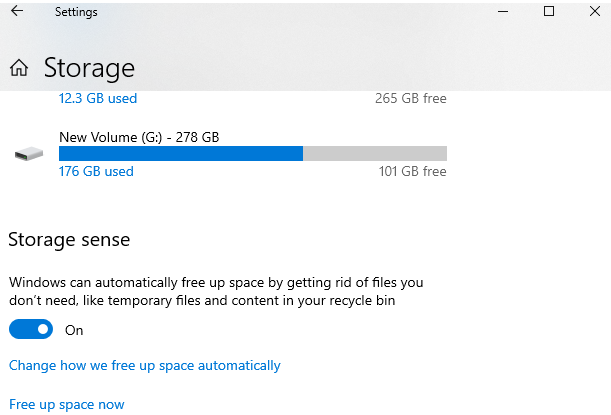Click the "Free up space now" link
This screenshot has height=415, width=611.
[67, 404]
